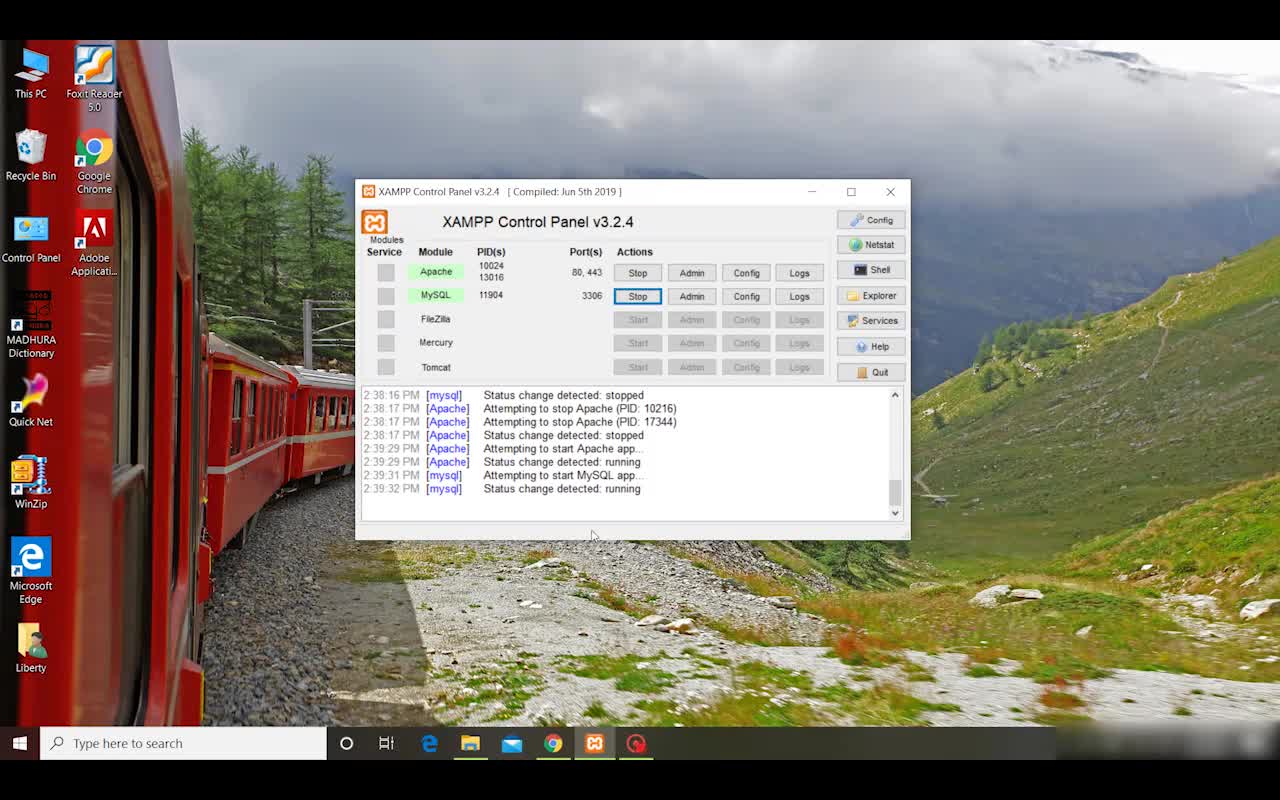Click the Mercury module label
The height and width of the screenshot is (800, 1280).
436,343
